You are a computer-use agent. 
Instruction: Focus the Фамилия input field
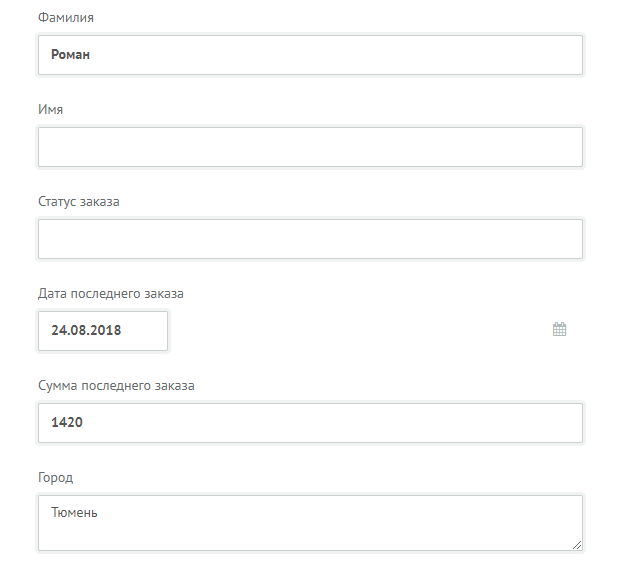[311, 55]
